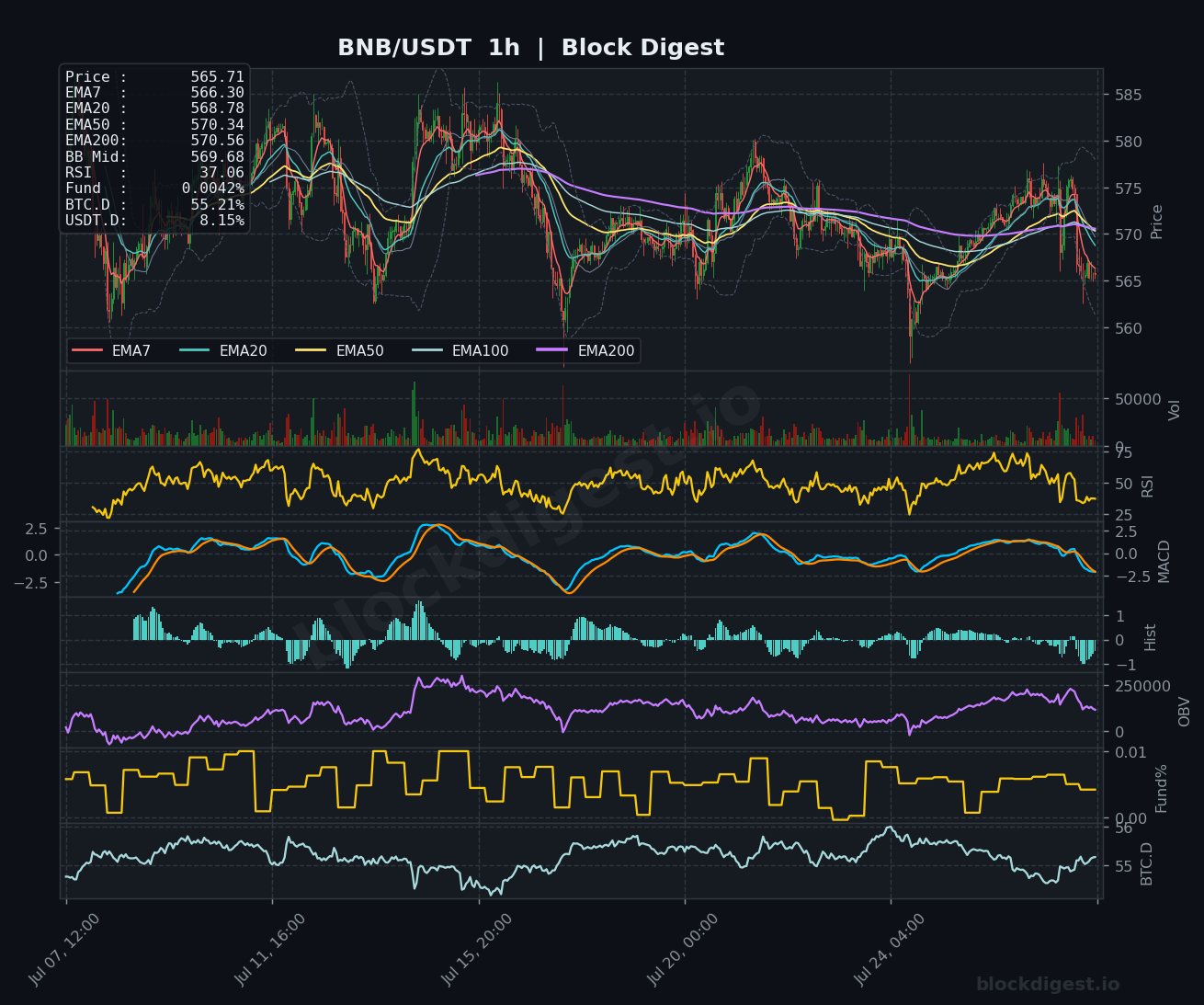
Task: Select the BTC.D value 55.21%
Action: pyautogui.click(x=218, y=204)
